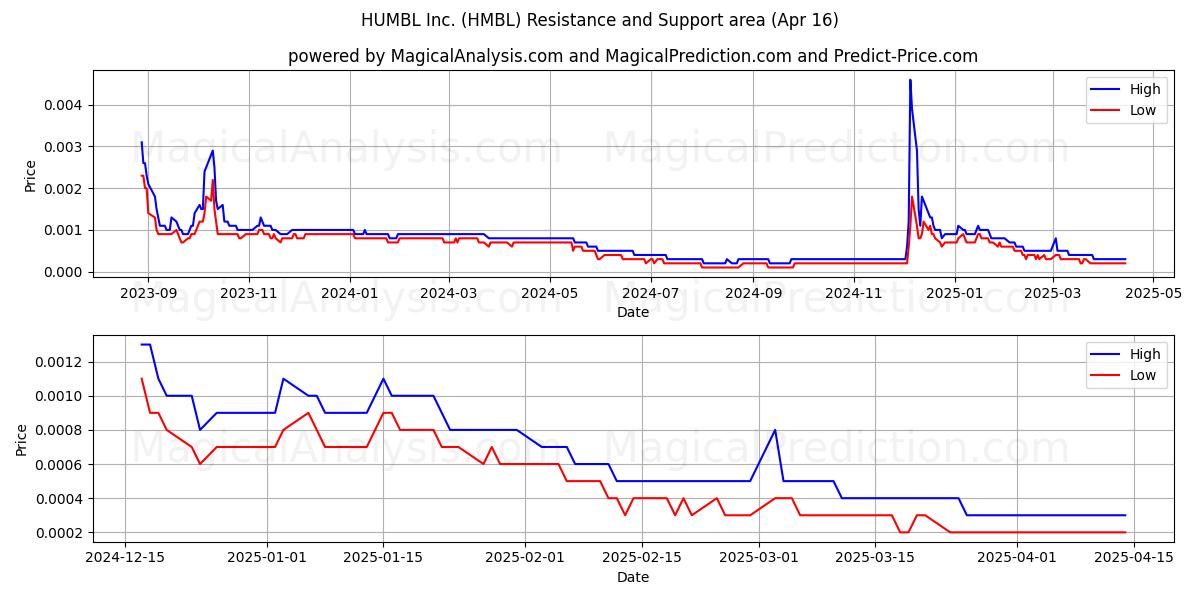1200x600 pixels.
Task: Click the '2025-01-15' x-axis tick label
Action: [x=383, y=558]
